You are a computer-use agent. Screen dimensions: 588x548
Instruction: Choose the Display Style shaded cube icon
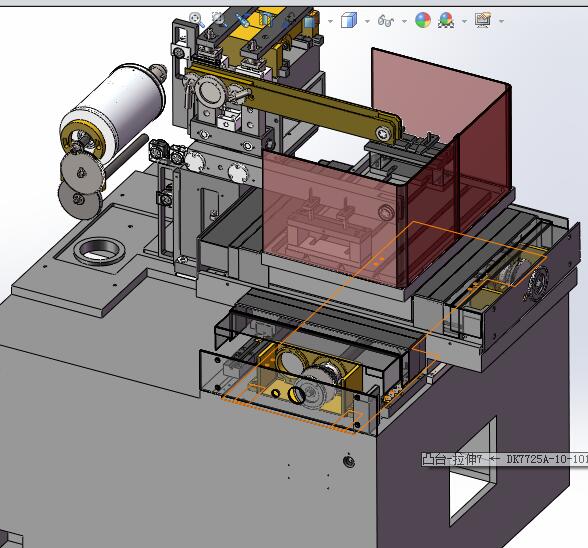point(349,20)
